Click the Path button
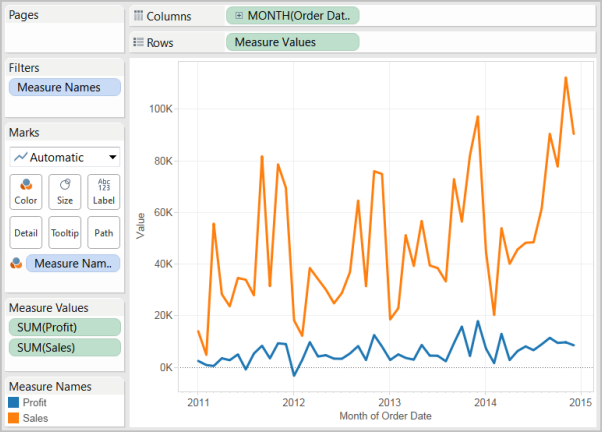This screenshot has height=432, width=602. pos(103,232)
